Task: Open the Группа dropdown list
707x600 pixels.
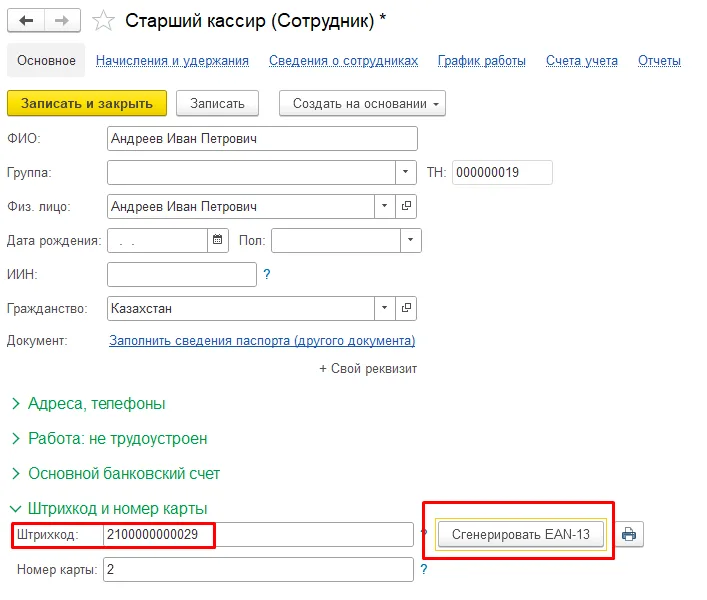Action: (405, 172)
